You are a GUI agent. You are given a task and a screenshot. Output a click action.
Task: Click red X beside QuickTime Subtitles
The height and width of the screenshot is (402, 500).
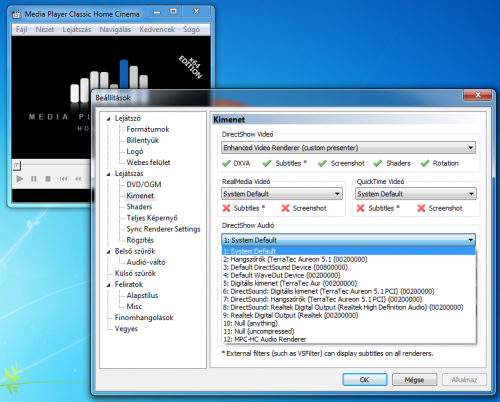(x=360, y=208)
